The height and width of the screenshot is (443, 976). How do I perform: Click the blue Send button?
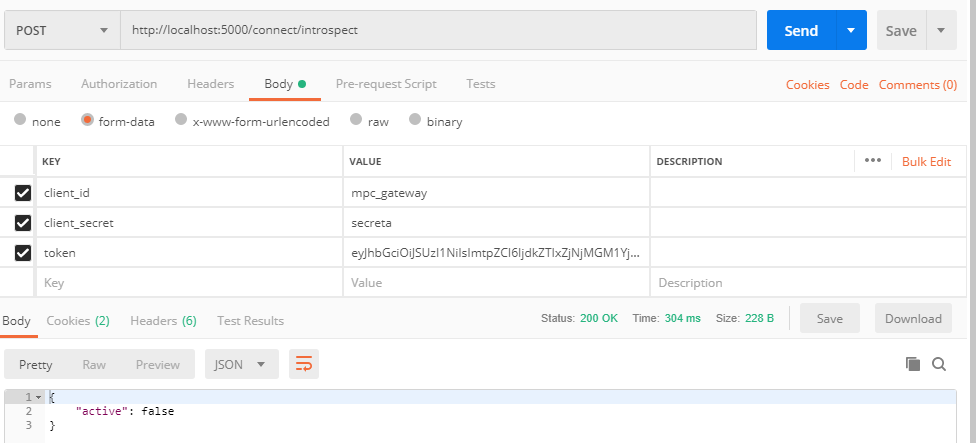click(x=800, y=31)
